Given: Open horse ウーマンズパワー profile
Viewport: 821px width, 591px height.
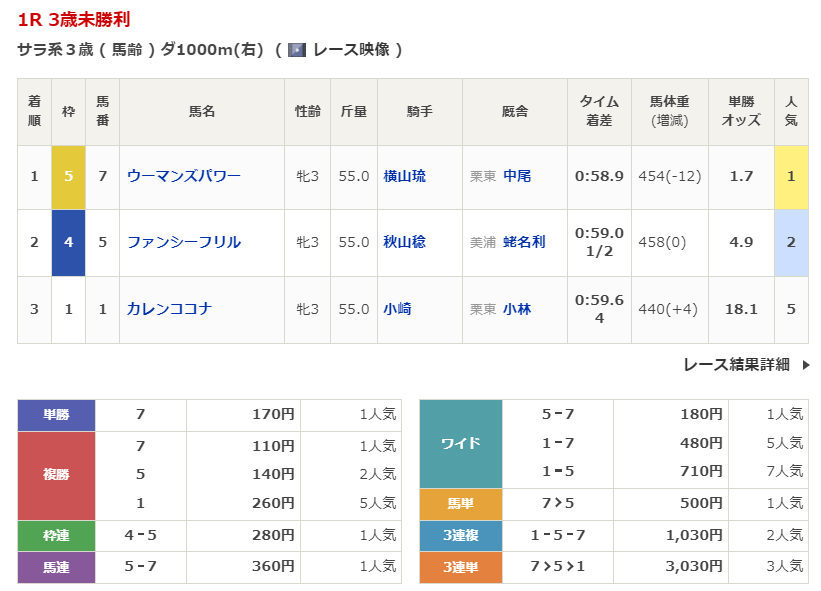Looking at the screenshot, I should pyautogui.click(x=184, y=176).
